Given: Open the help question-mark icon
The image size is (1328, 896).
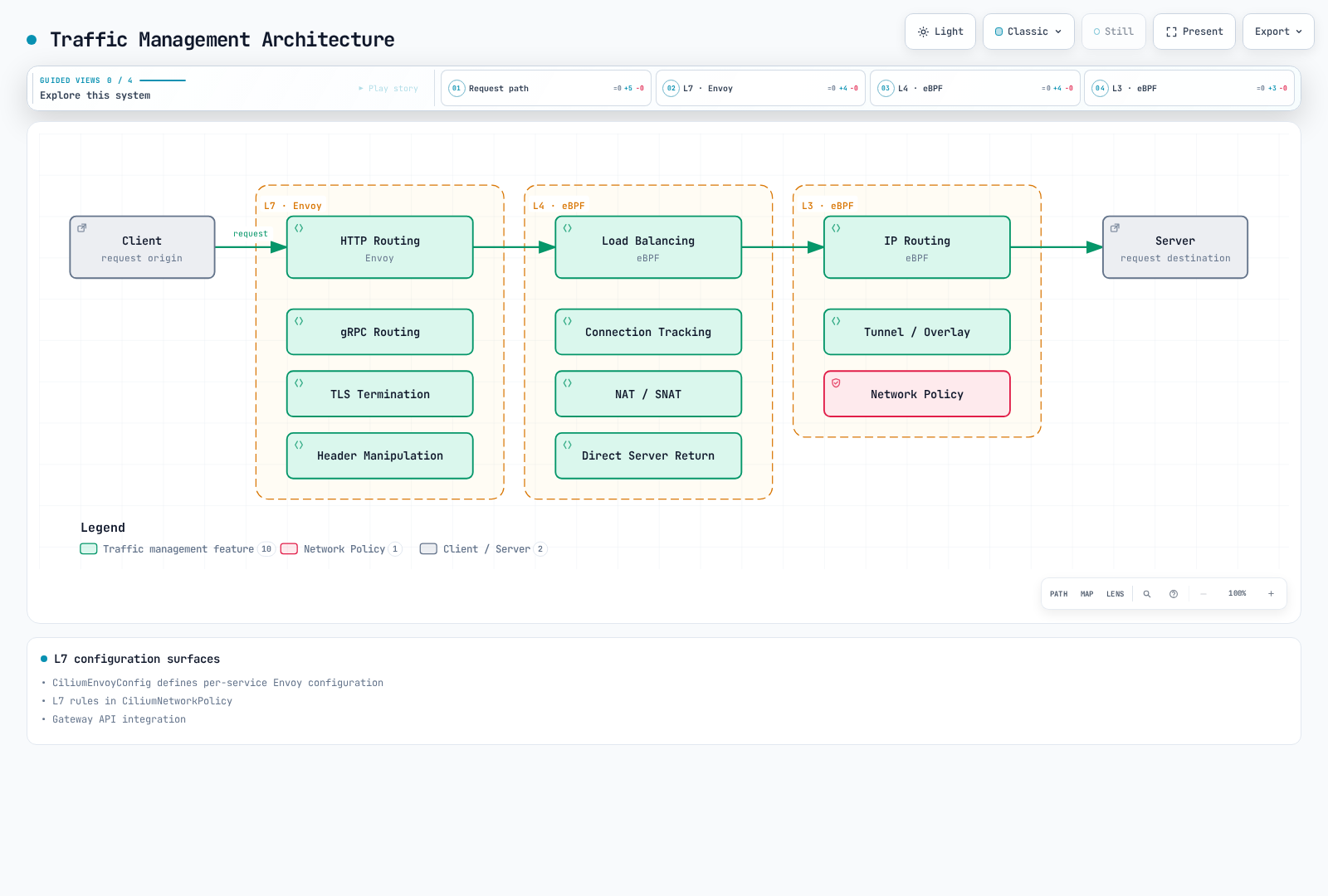Looking at the screenshot, I should tap(1174, 594).
